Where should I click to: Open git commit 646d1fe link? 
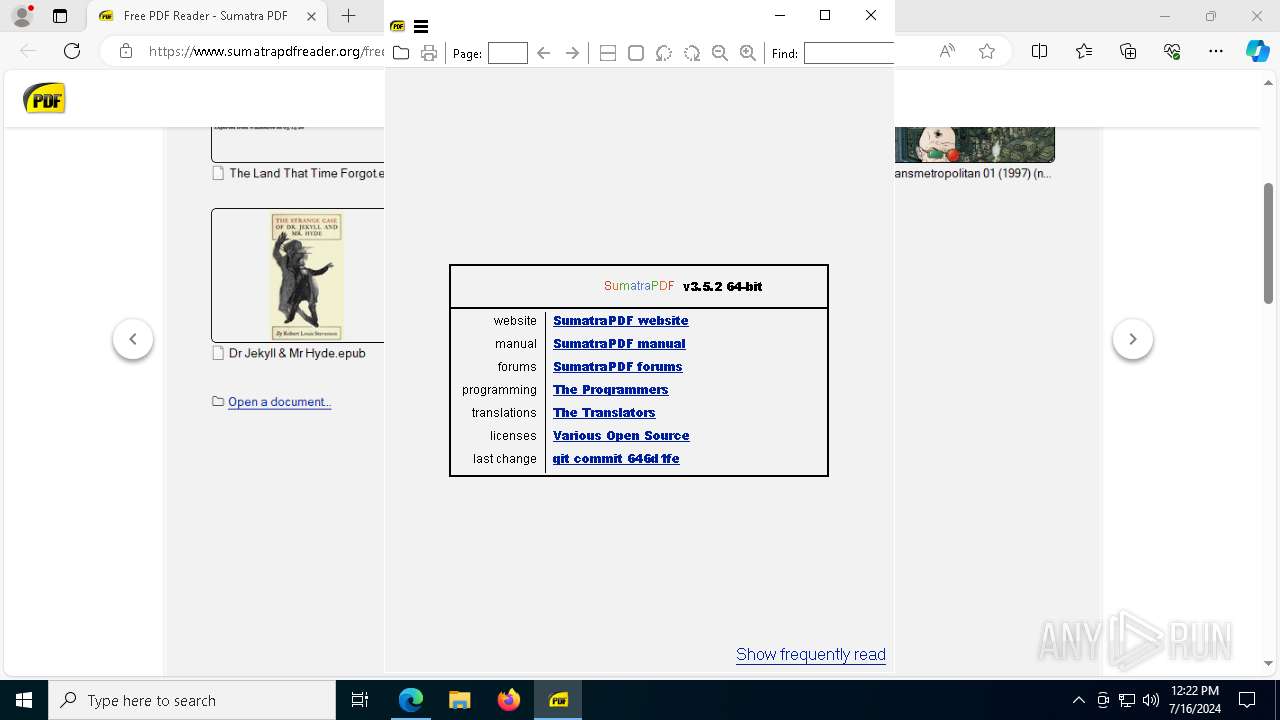coord(616,459)
